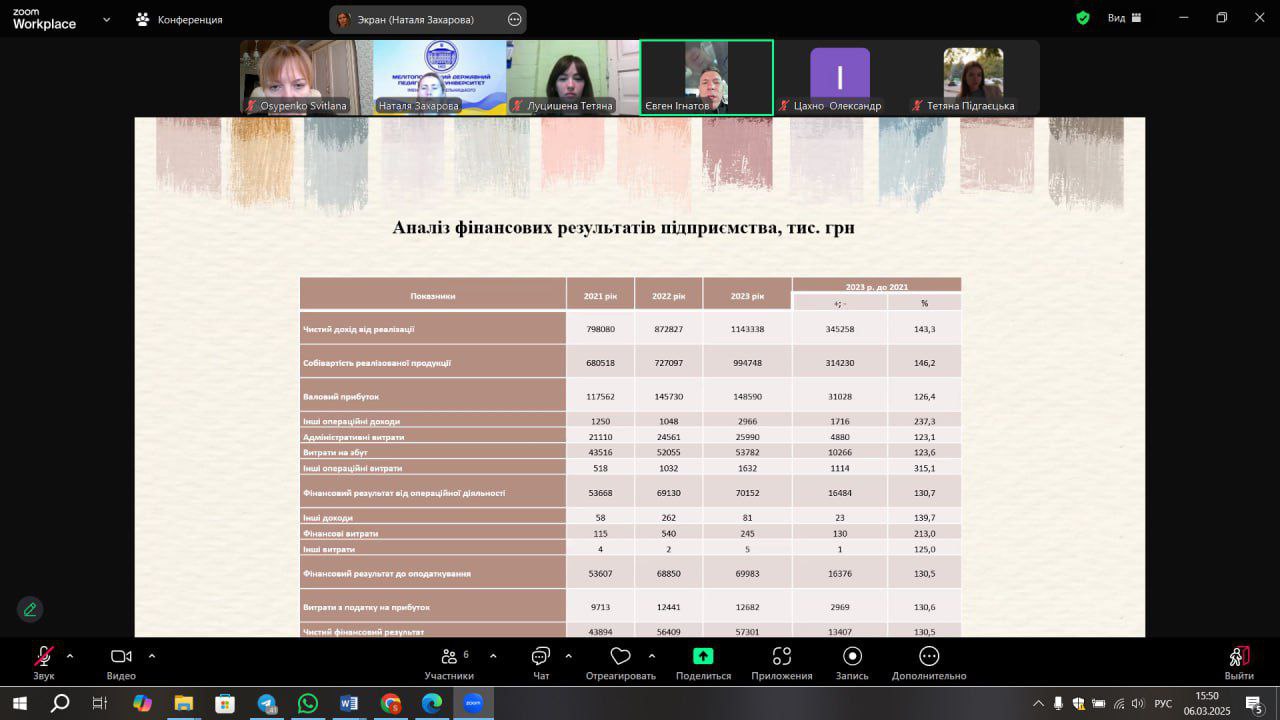Expand audio options arrow next to microphone
This screenshot has height=720, width=1280.
click(70, 656)
